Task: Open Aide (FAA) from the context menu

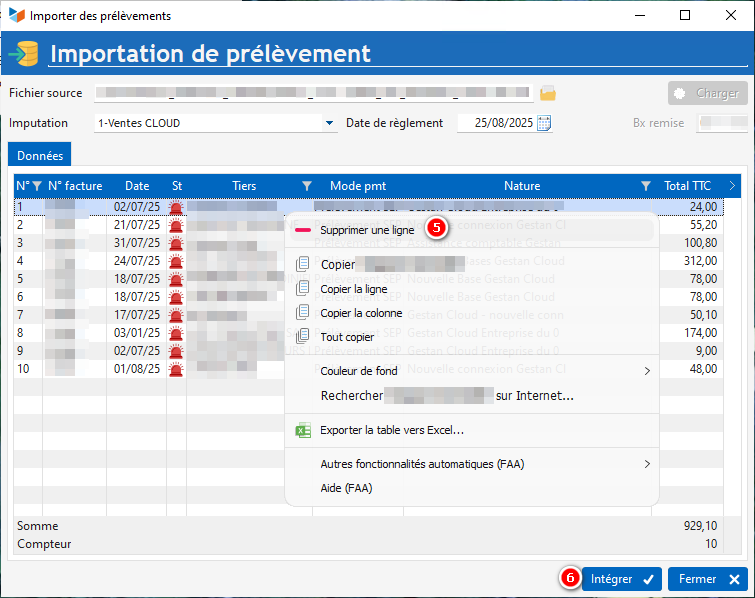Action: click(346, 488)
